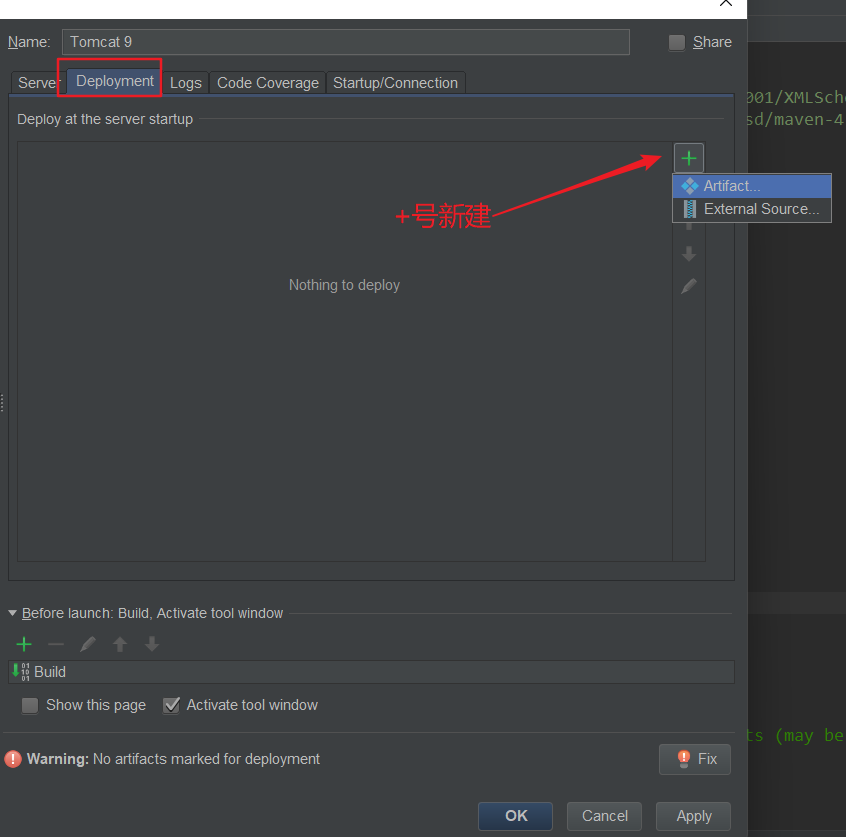Viewport: 846px width, 837px height.
Task: Toggle the Share checkbox
Action: (x=677, y=42)
